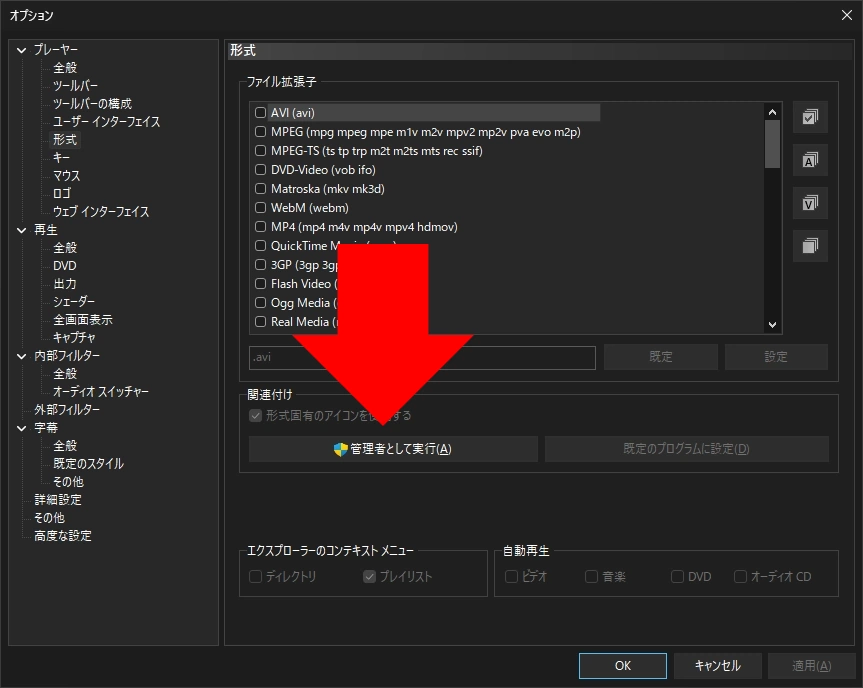Image resolution: width=863 pixels, height=688 pixels.
Task: Open the ユーザー インターフェイス page
Action: (x=106, y=122)
